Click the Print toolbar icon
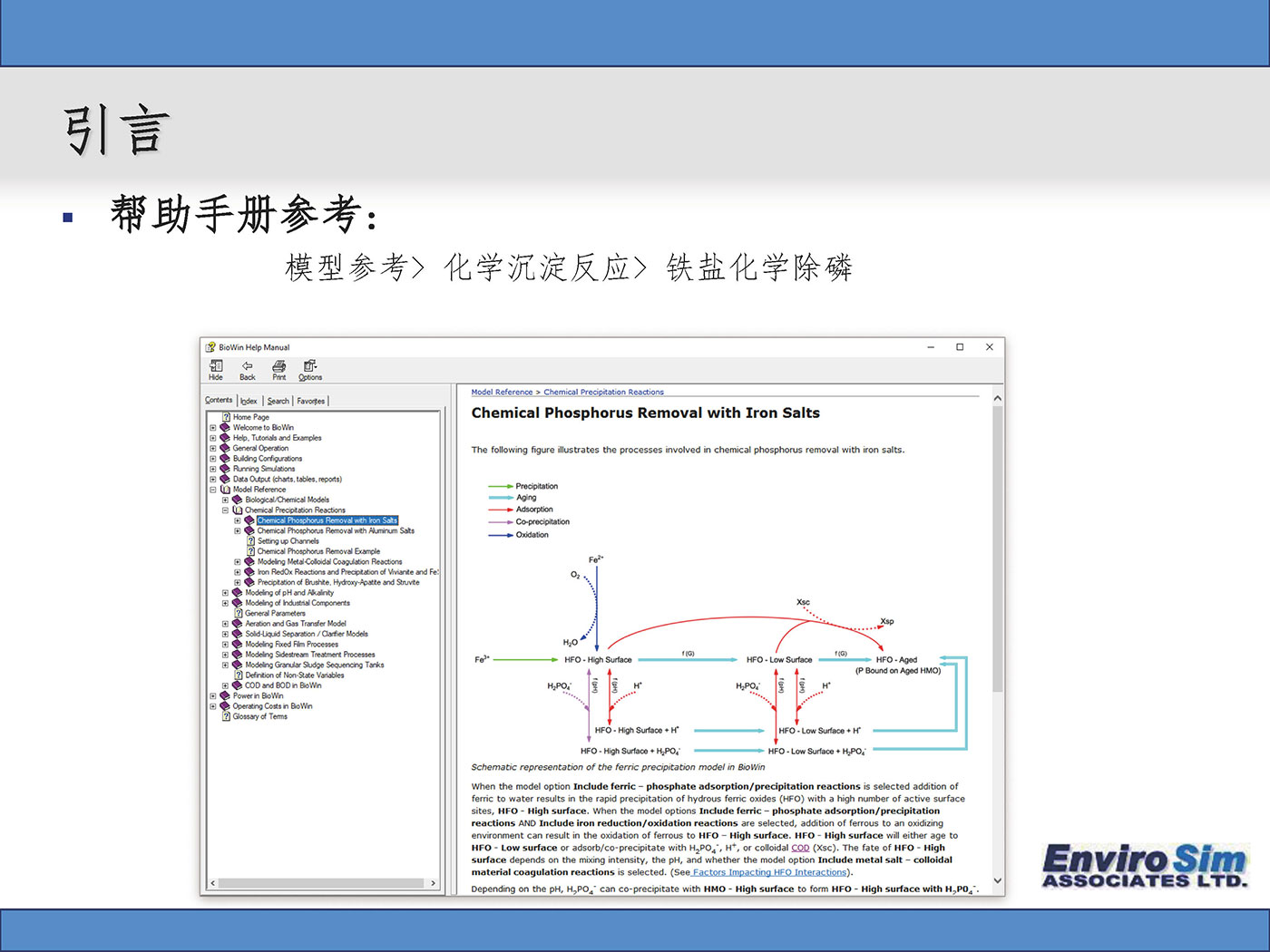 coord(278,366)
